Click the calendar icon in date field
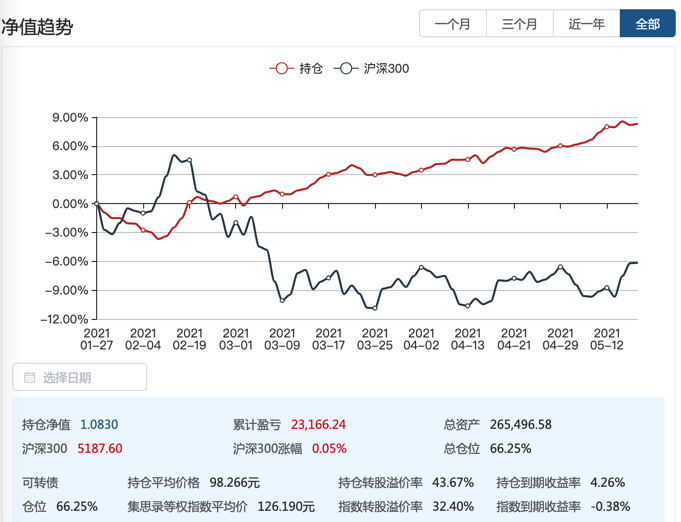681x522 pixels. [30, 377]
